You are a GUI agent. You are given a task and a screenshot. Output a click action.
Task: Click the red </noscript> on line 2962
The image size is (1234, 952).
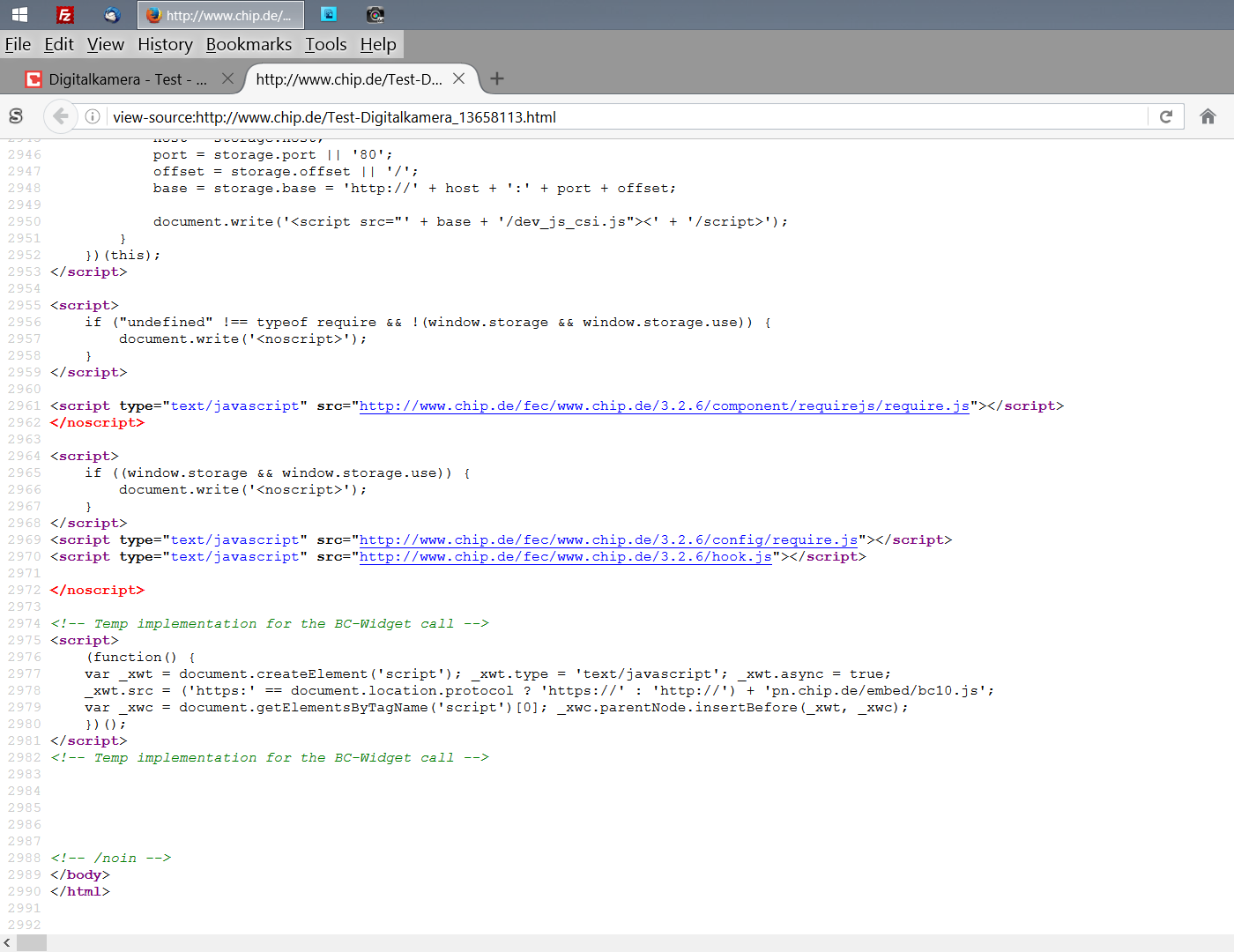97,422
